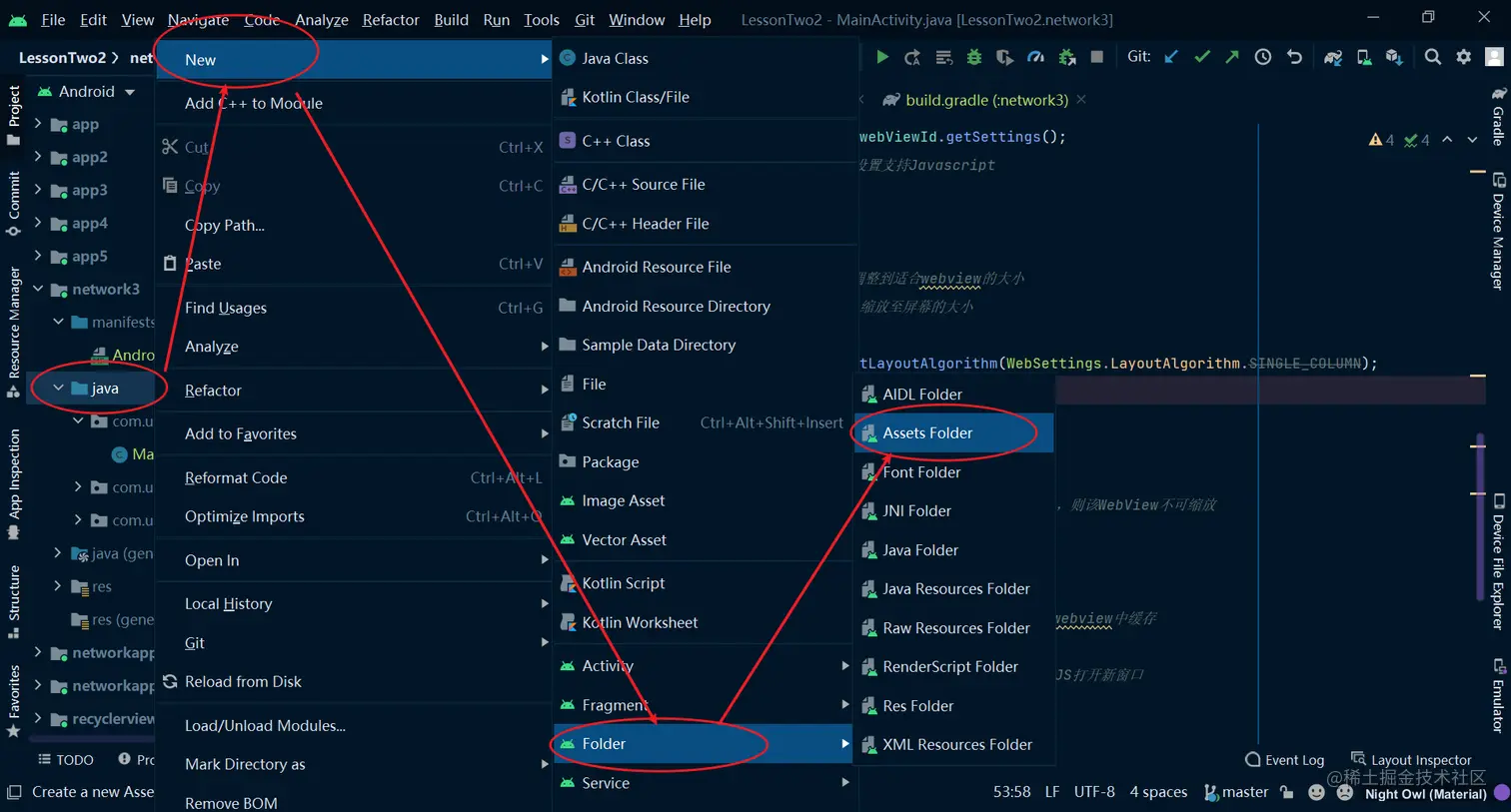
Task: Open the Tools menu in menu bar
Action: tap(542, 20)
